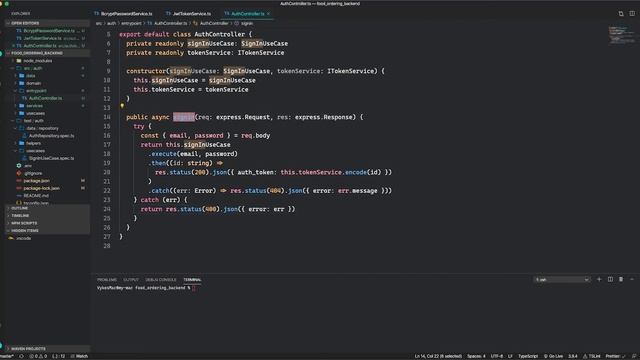Expand the Maven Projects section
Screen dimensions: 640x360
(47, 349)
